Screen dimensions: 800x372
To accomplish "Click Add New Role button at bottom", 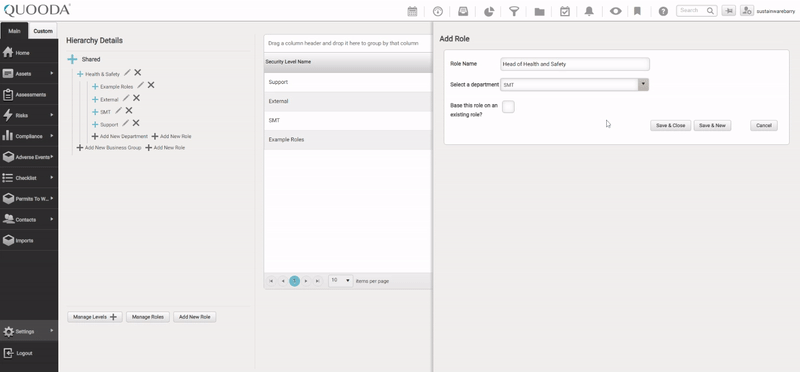I will pyautogui.click(x=195, y=317).
